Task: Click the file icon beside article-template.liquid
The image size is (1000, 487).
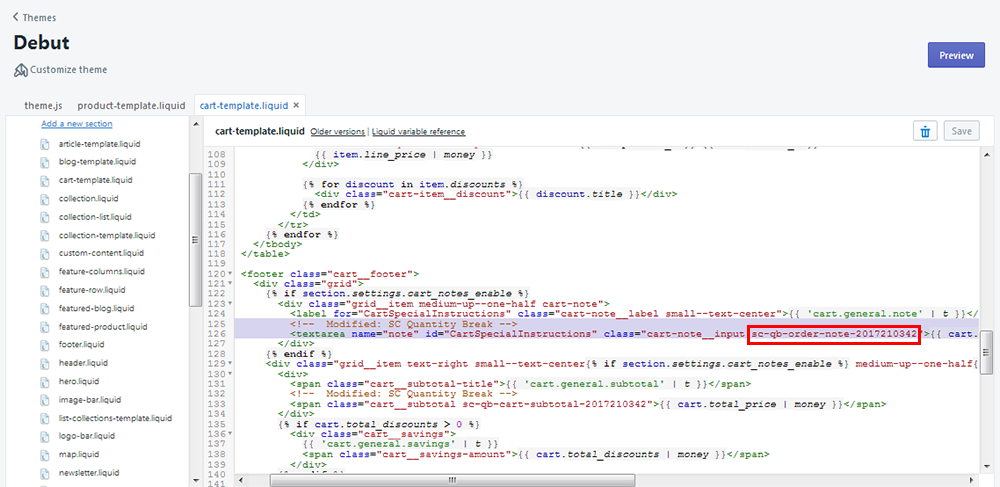Action: [x=45, y=143]
